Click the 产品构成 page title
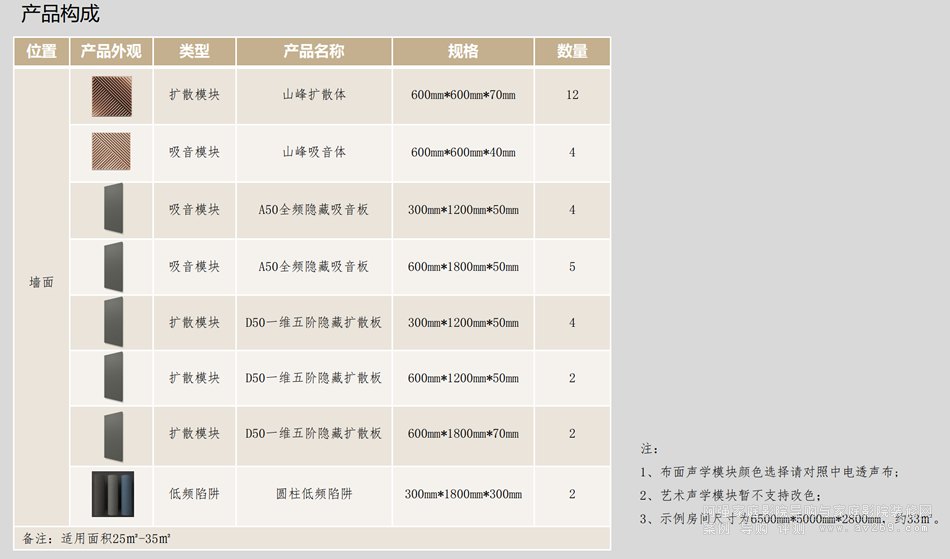This screenshot has width=950, height=559. 60,15
